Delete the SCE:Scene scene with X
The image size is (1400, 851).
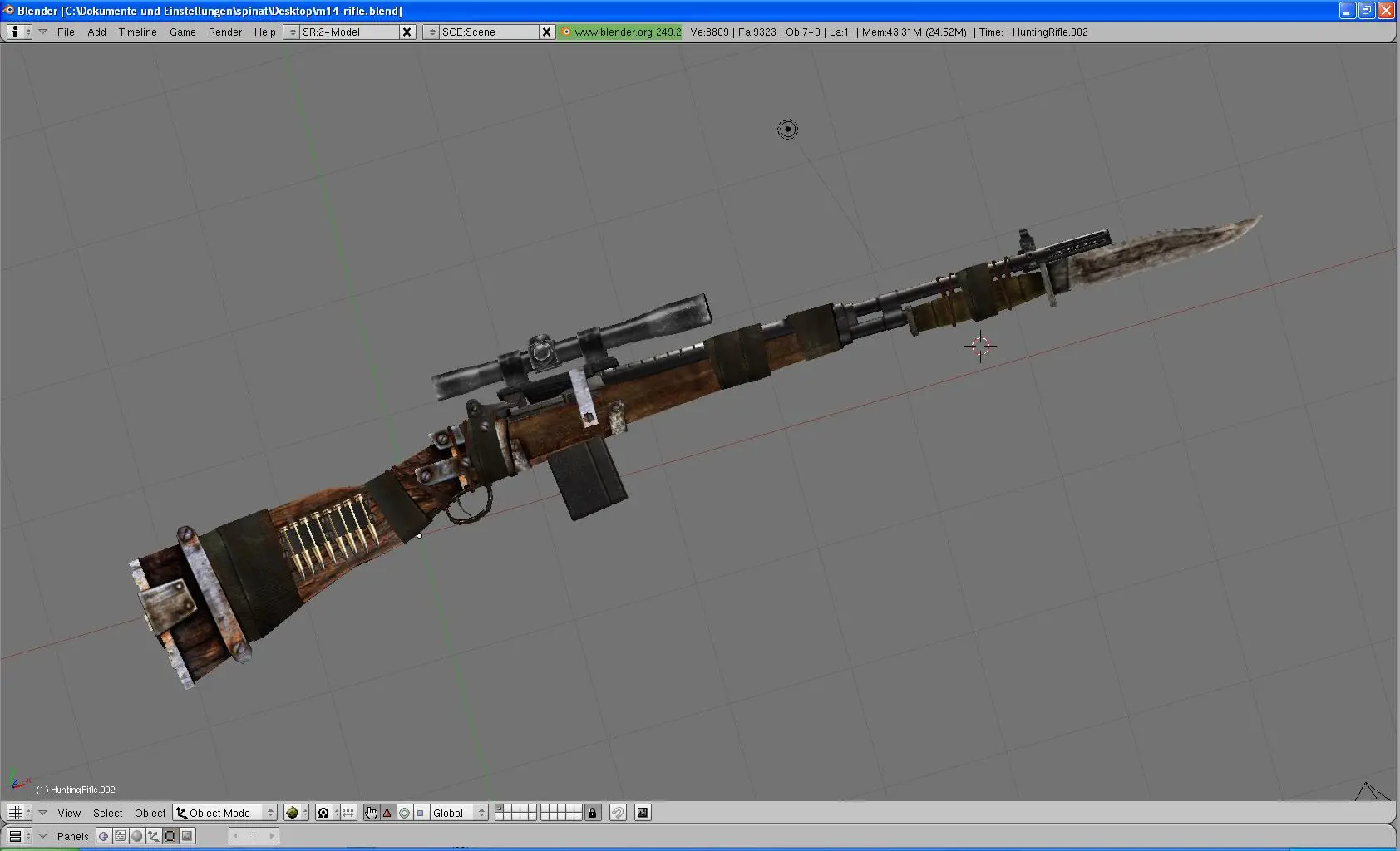[546, 32]
